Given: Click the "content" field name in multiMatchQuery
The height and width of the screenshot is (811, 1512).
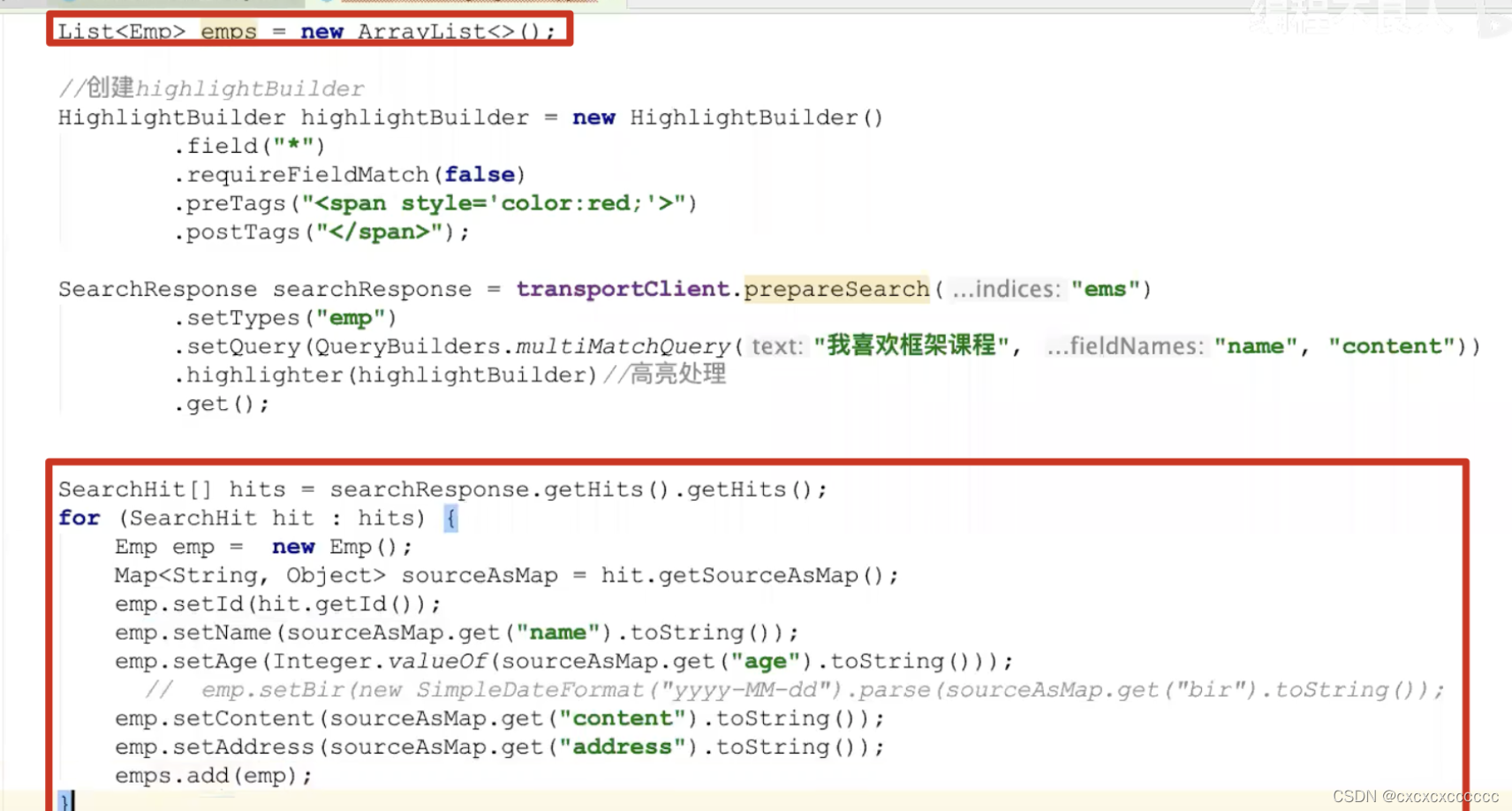Looking at the screenshot, I should (x=1393, y=346).
